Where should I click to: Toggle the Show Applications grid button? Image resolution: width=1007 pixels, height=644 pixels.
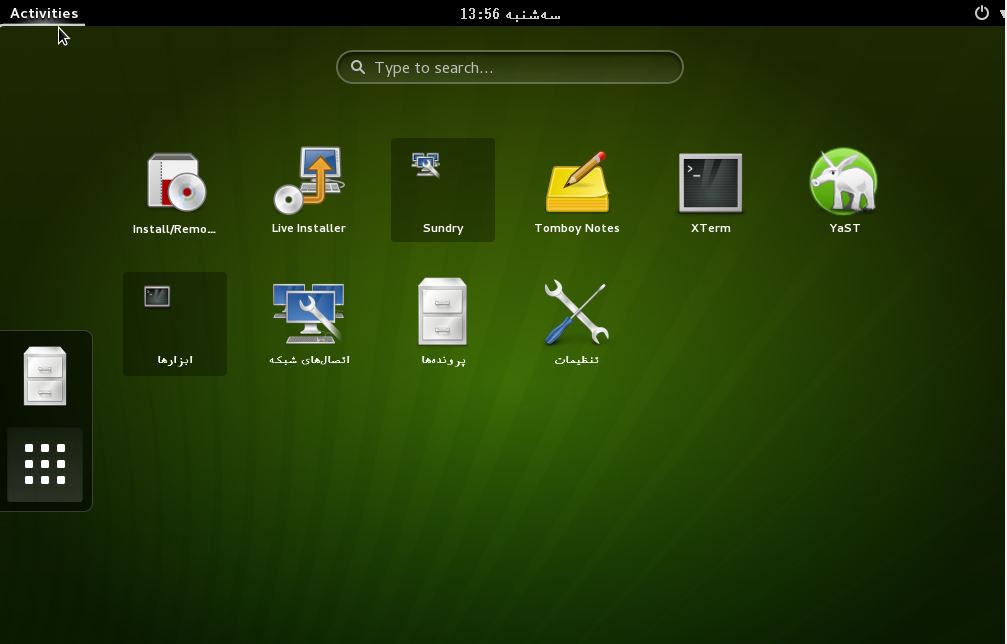pos(45,464)
